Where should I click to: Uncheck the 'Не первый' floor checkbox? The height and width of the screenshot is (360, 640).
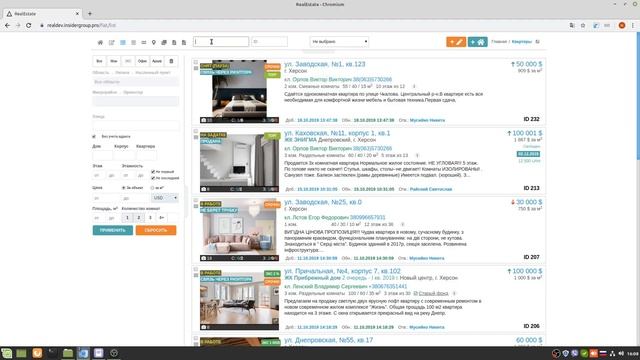pos(153,172)
